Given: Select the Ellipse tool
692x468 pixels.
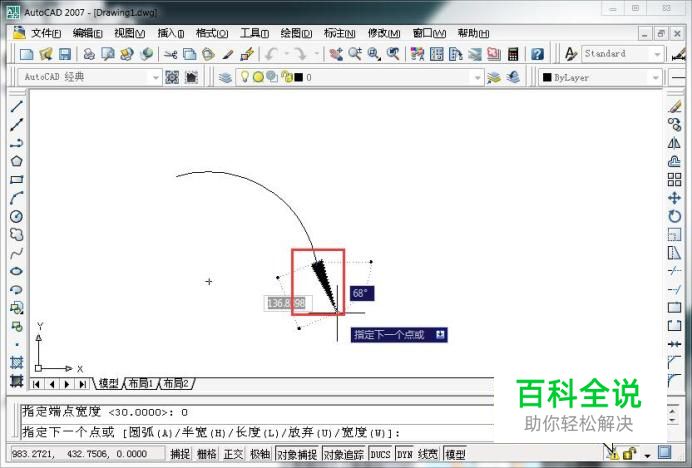Looking at the screenshot, I should [x=17, y=271].
